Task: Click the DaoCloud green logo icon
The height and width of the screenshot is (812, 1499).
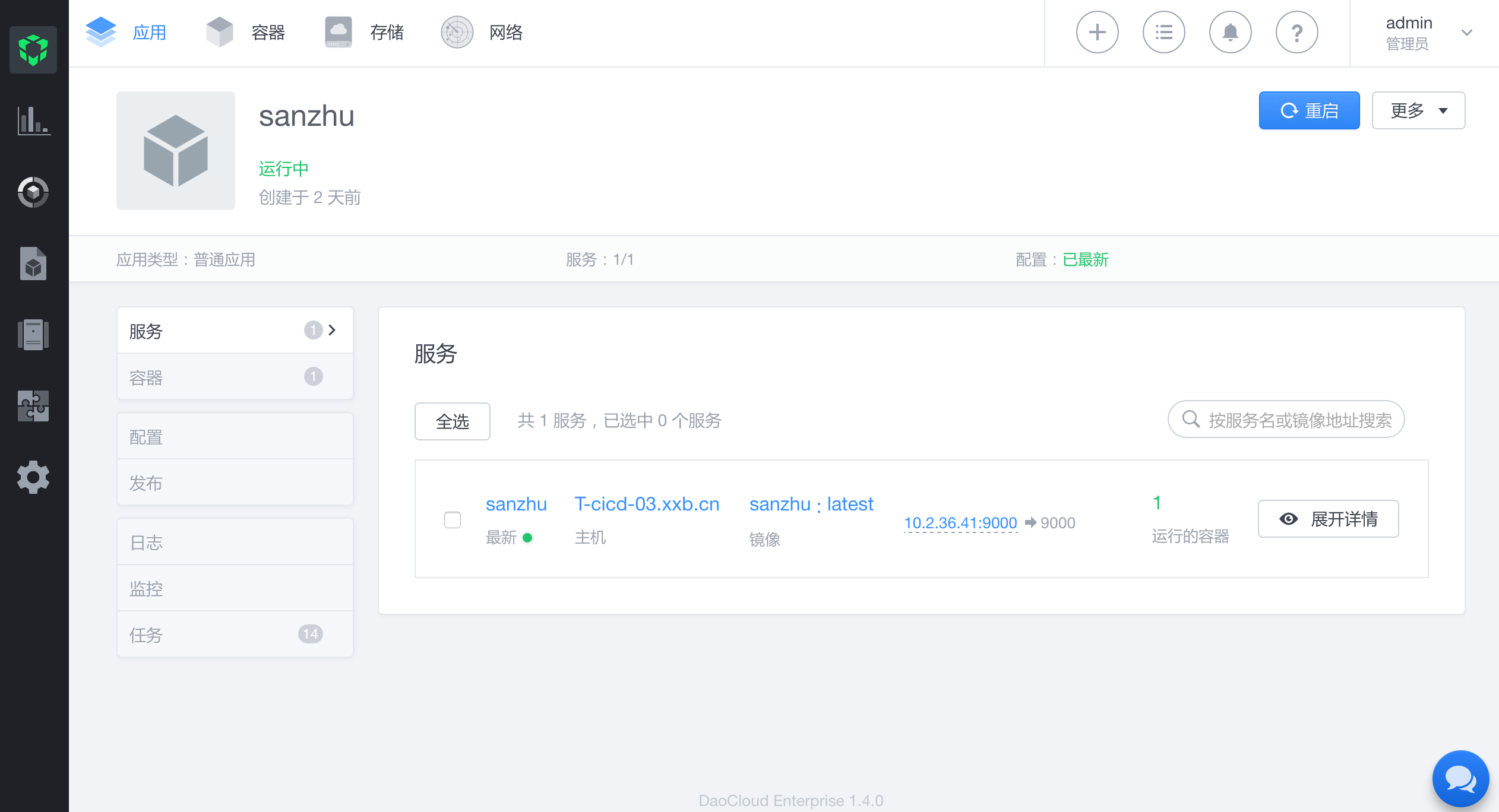Action: (33, 50)
